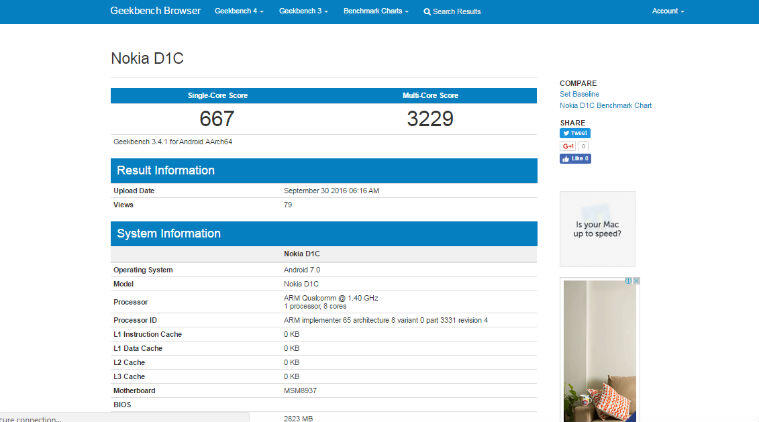This screenshot has width=759, height=422.
Task: Click the Multi-Core Score header
Action: click(x=430, y=95)
